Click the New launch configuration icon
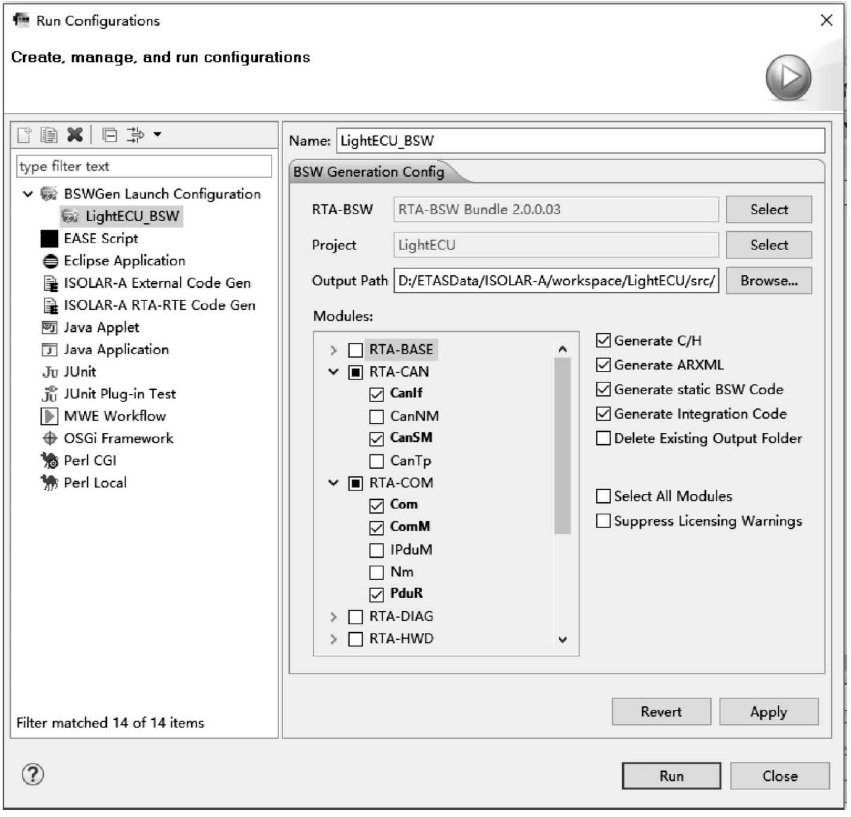Screen dimensions: 851x817 click(x=24, y=135)
